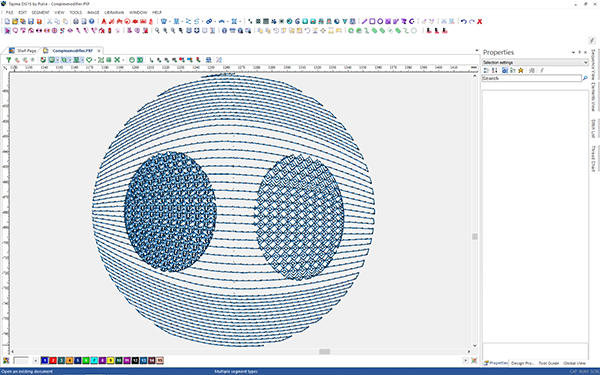This screenshot has width=600, height=375.
Task: Click the horizontal scrollbar thumb
Action: pyautogui.click(x=324, y=351)
